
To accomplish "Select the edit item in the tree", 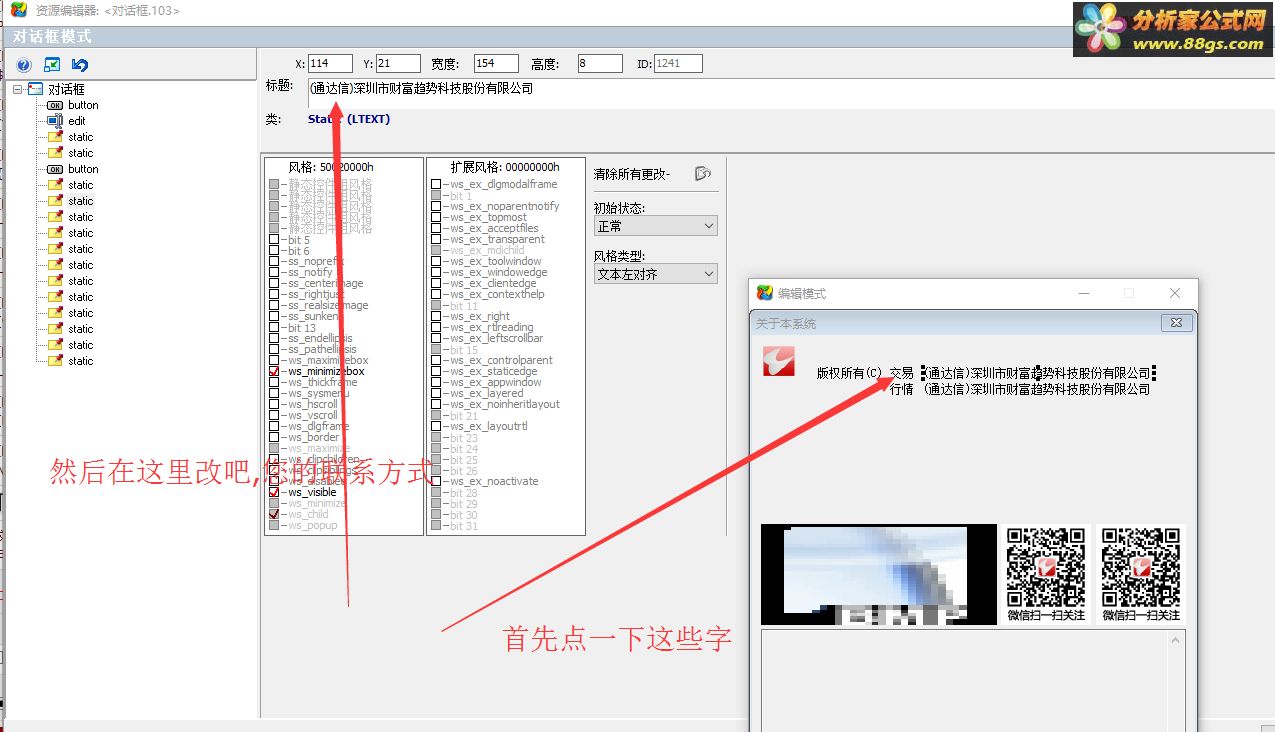I will coord(77,121).
